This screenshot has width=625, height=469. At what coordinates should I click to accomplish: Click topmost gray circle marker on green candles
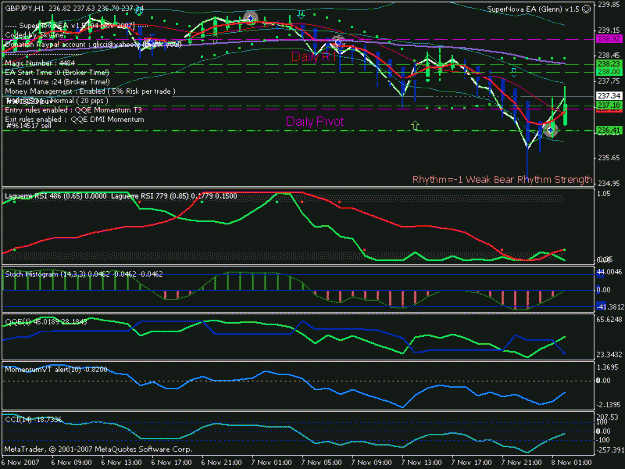tap(250, 18)
